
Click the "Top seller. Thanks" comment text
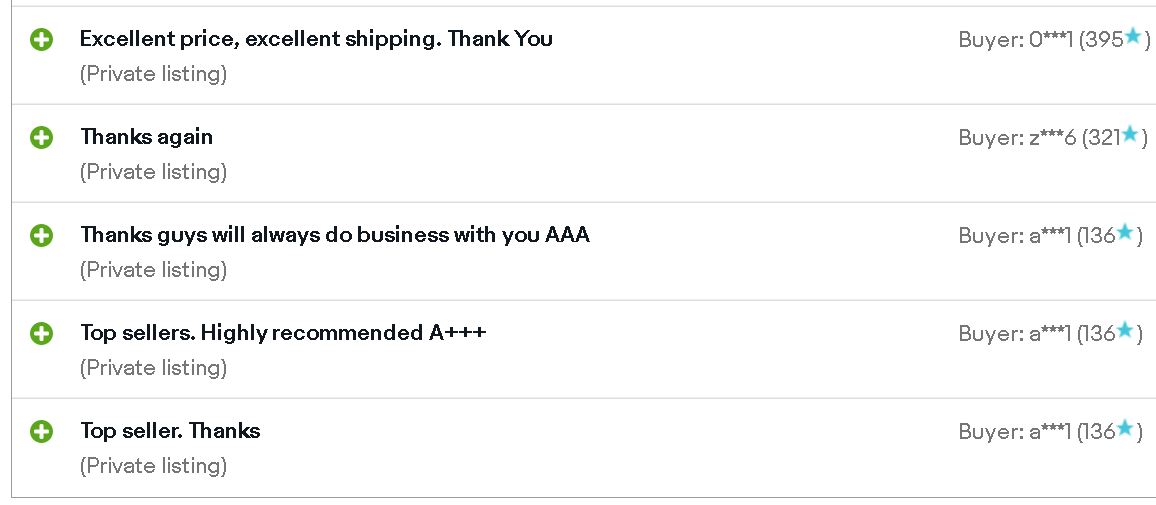pos(170,431)
